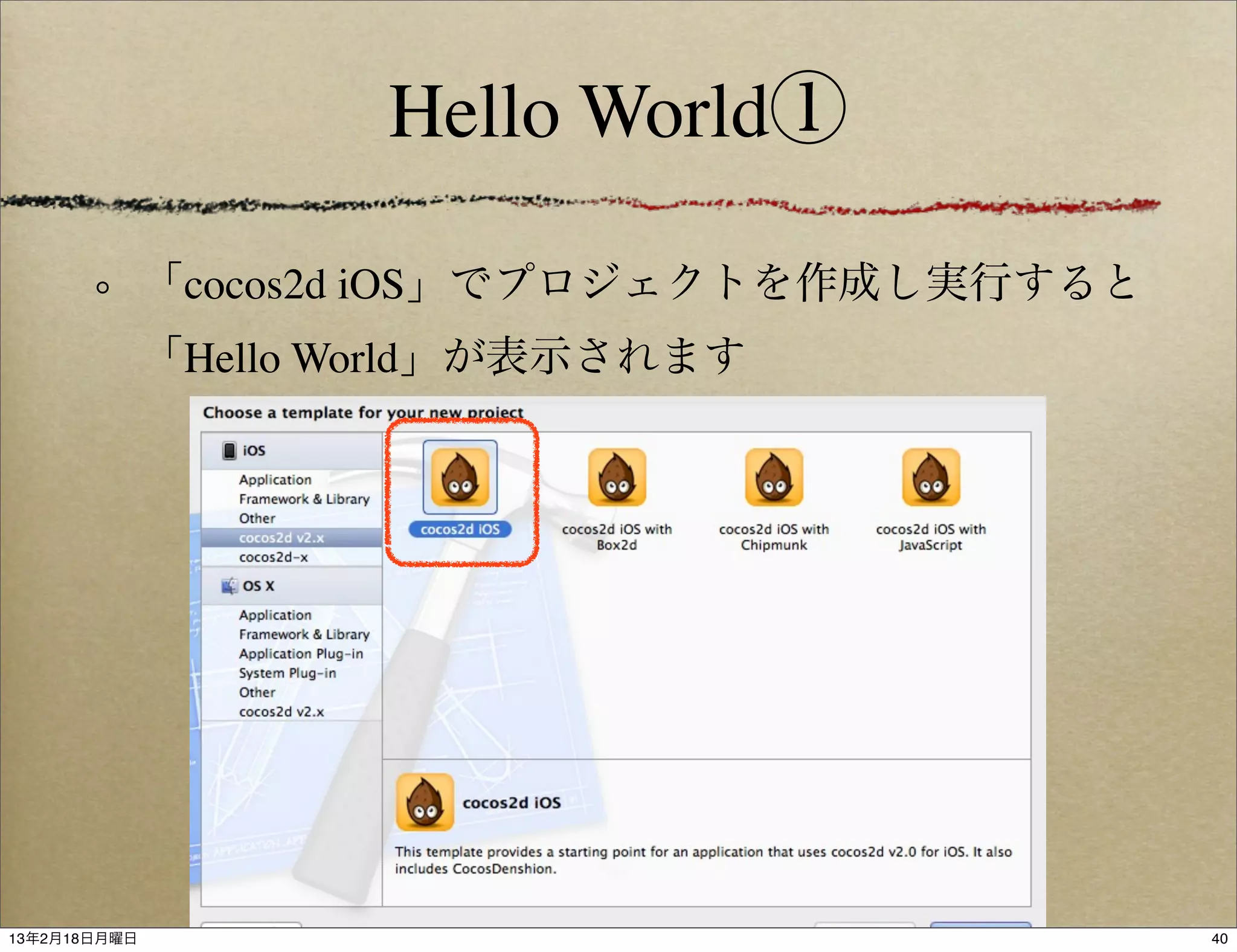Pick cocos2d iOS with JavaScript template
This screenshot has height=952, width=1237.
pos(931,477)
